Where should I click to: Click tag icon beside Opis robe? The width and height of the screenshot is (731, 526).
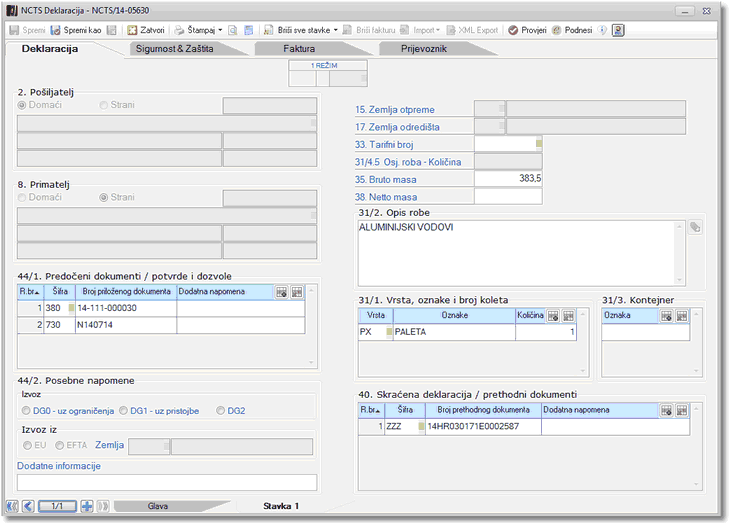tap(695, 227)
